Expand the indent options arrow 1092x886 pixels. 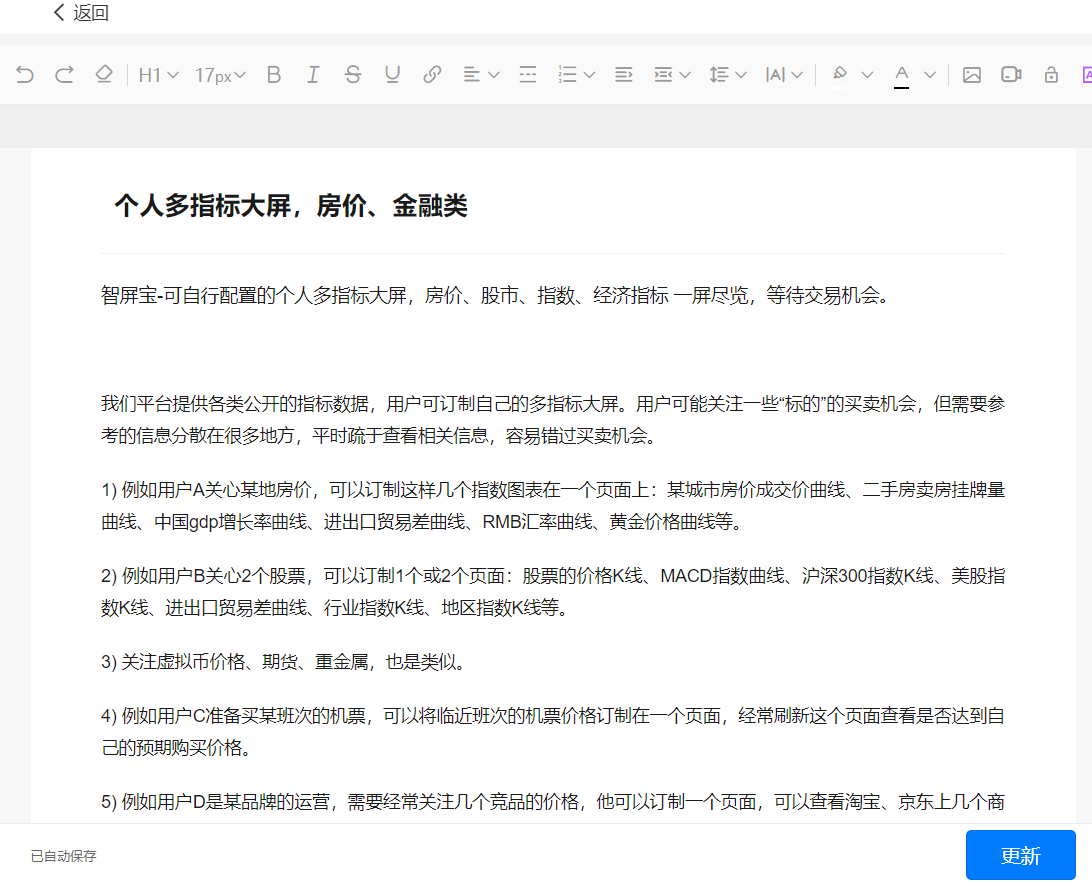(x=685, y=75)
